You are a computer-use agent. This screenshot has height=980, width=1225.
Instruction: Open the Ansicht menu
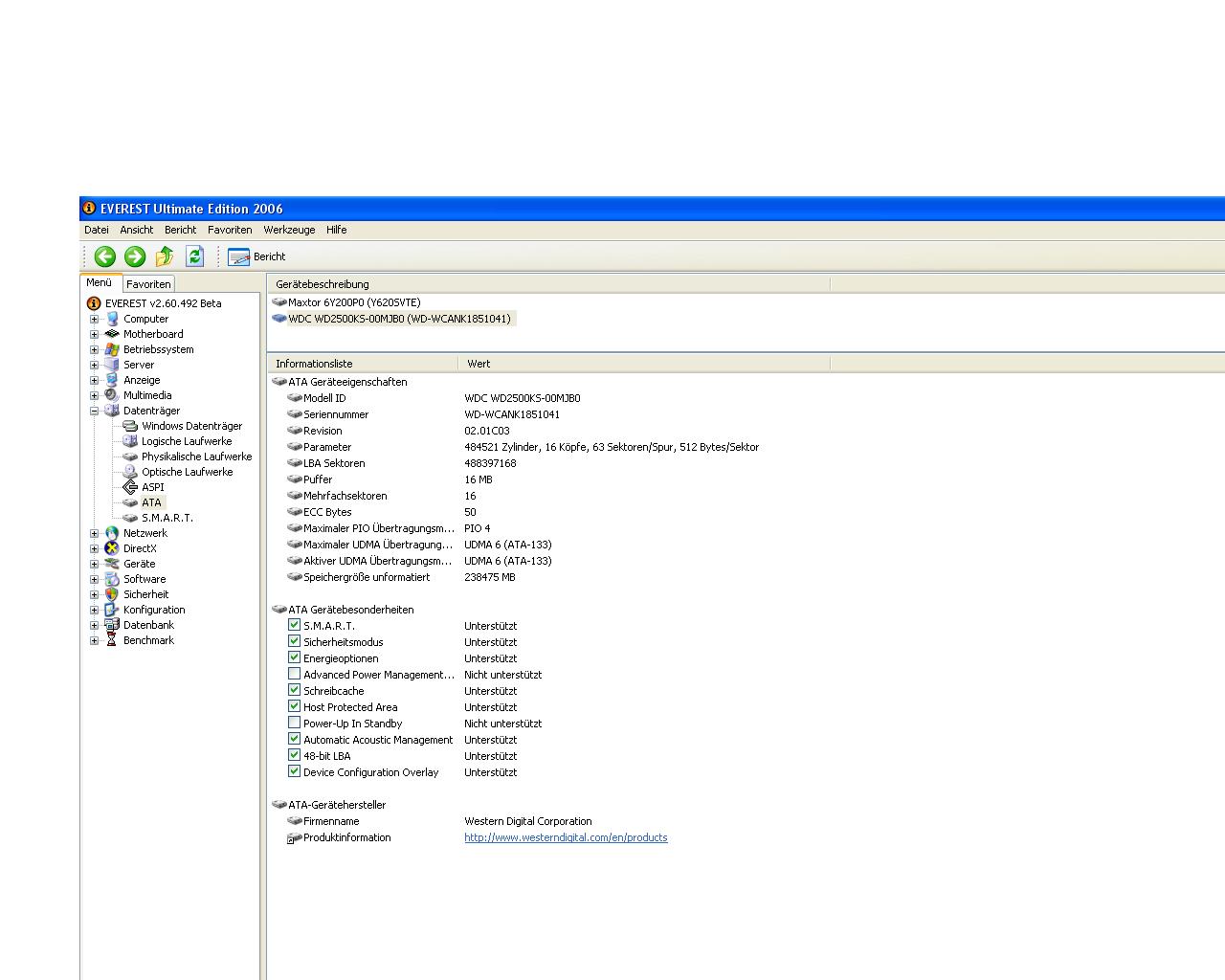pyautogui.click(x=137, y=230)
